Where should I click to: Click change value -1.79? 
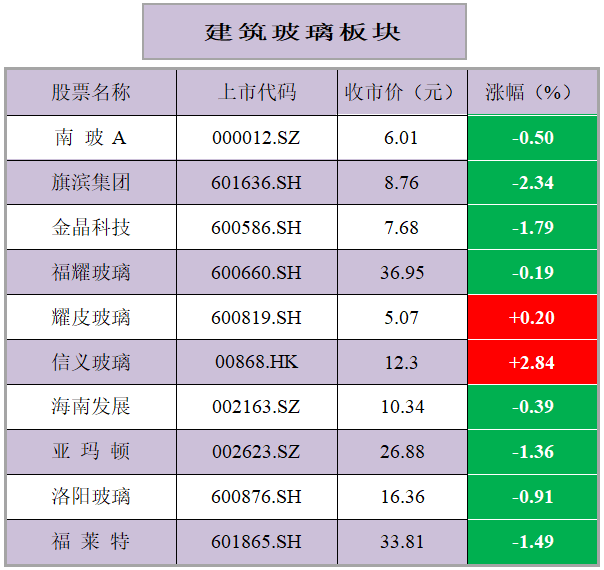point(533,228)
